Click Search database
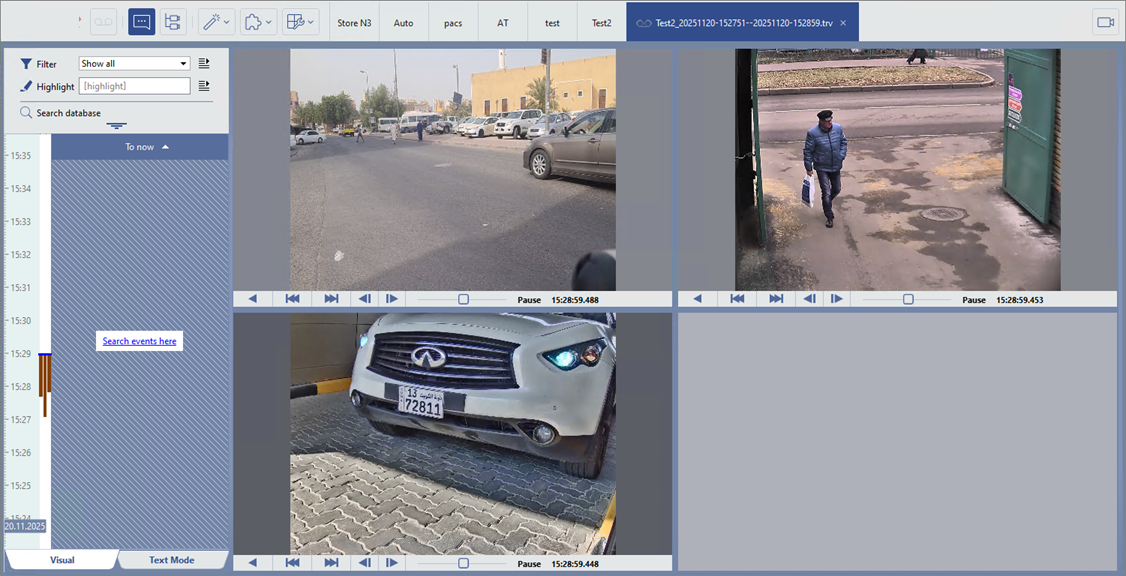1126x576 pixels. tap(68, 113)
